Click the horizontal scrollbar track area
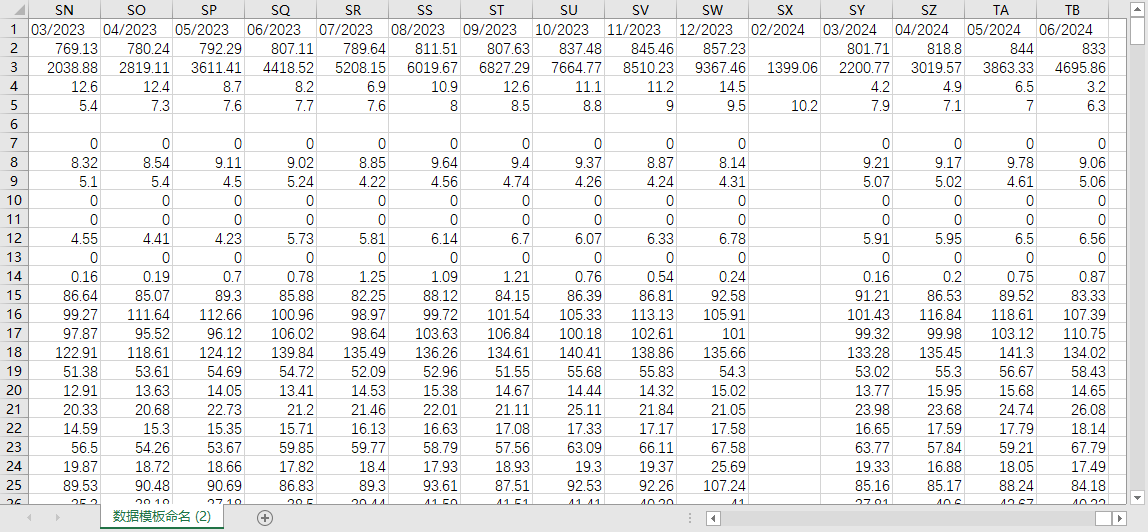 (908, 518)
